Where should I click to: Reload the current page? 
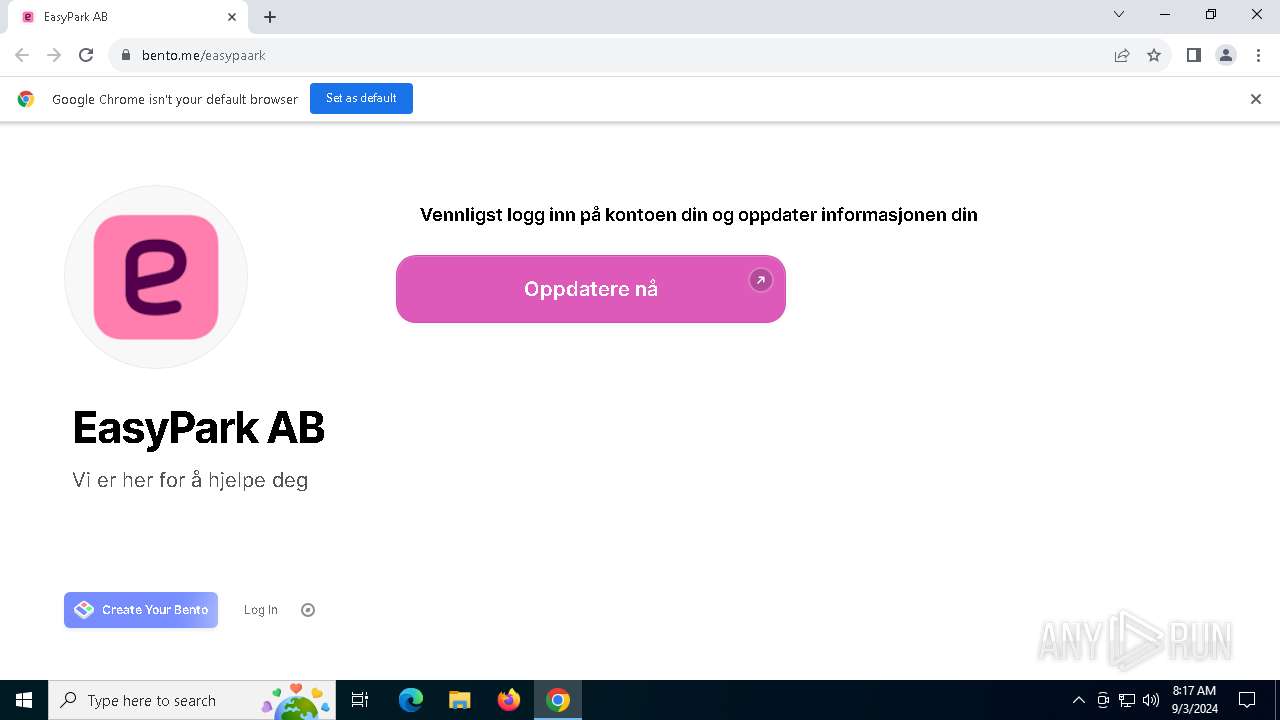coord(86,55)
